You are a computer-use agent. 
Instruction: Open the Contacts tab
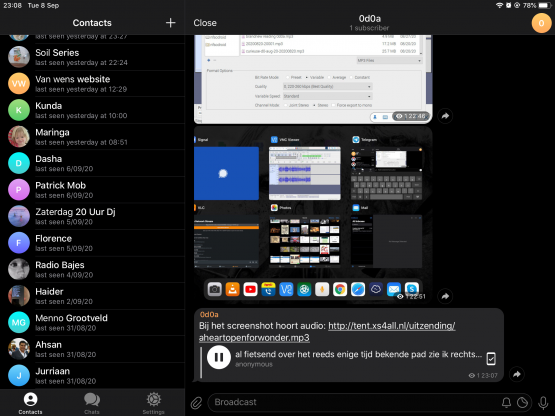click(30, 403)
